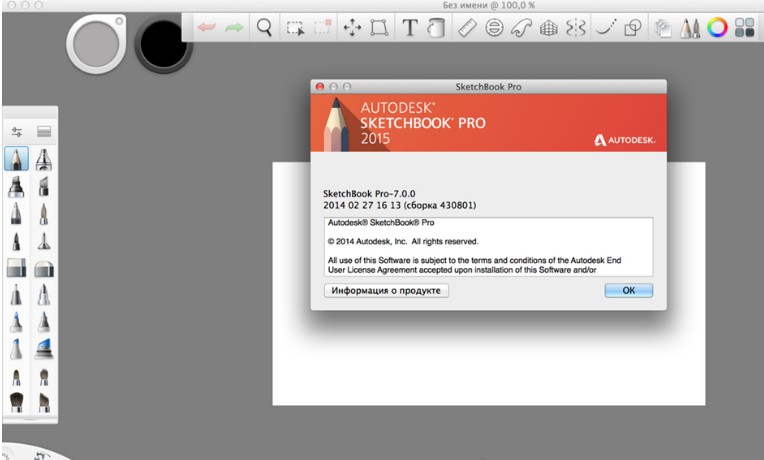The width and height of the screenshot is (764, 460).
Task: Select the Chisel tip pen brush
Action: [x=44, y=187]
